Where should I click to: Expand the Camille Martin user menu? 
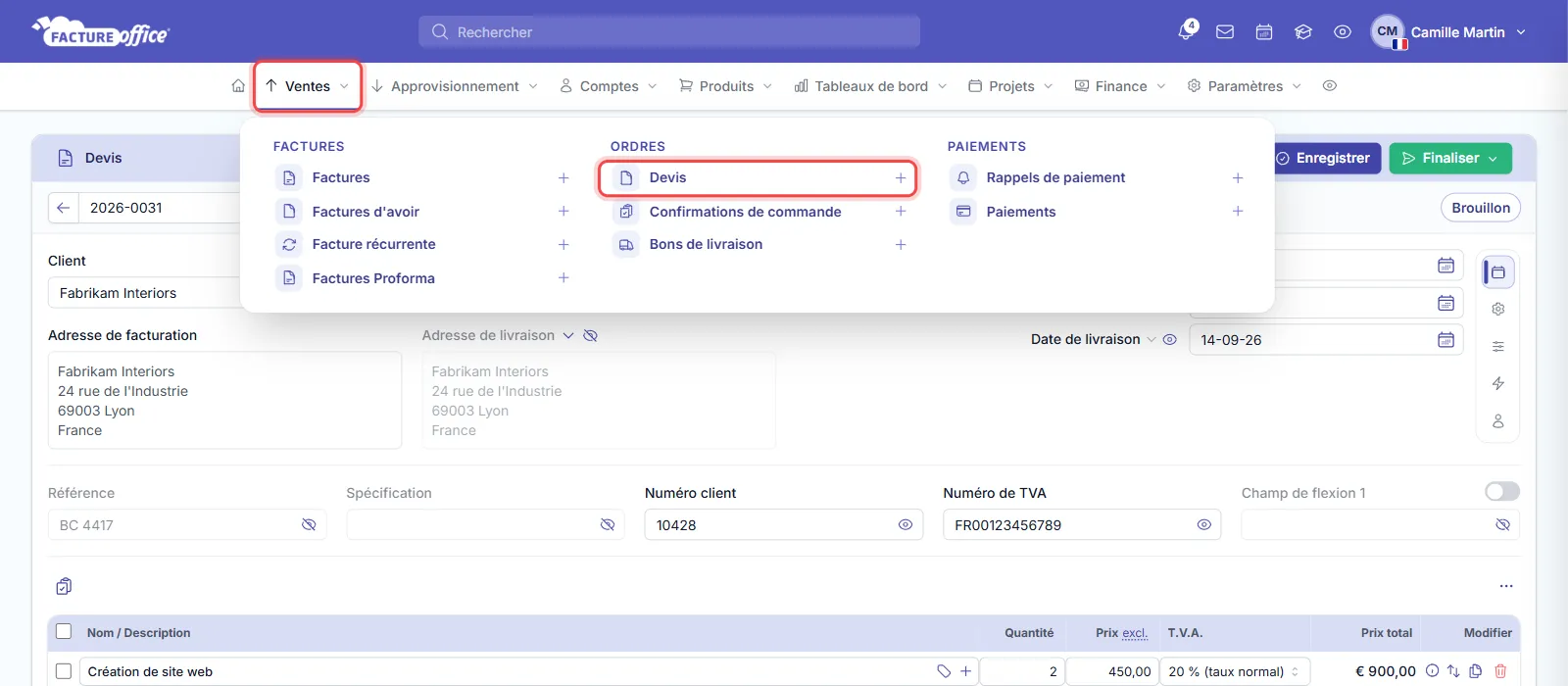tap(1449, 31)
